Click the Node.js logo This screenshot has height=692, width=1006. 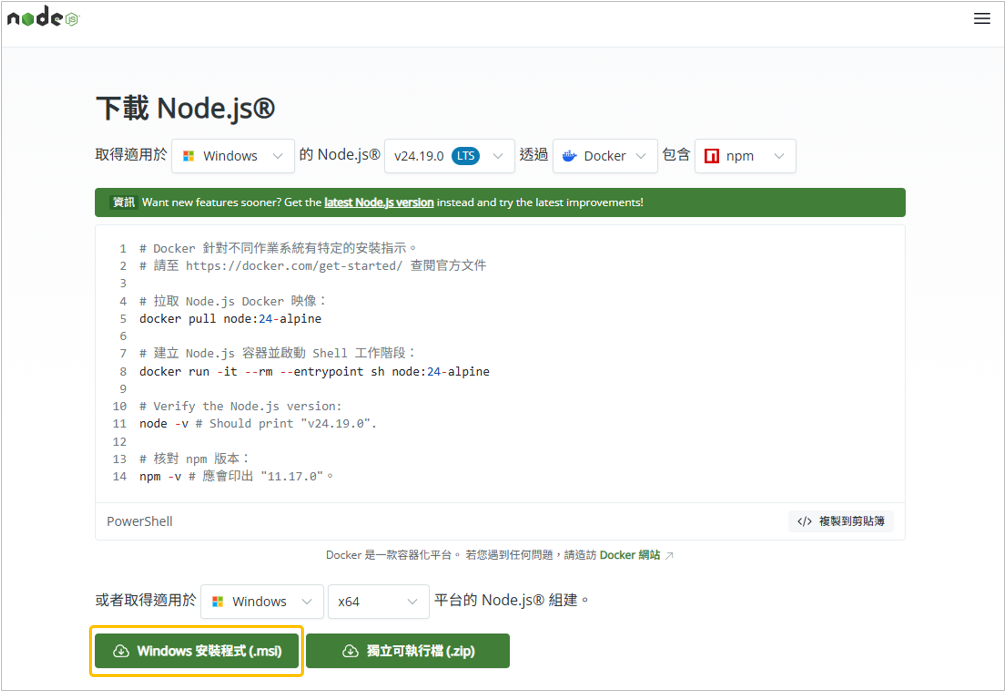tap(43, 17)
